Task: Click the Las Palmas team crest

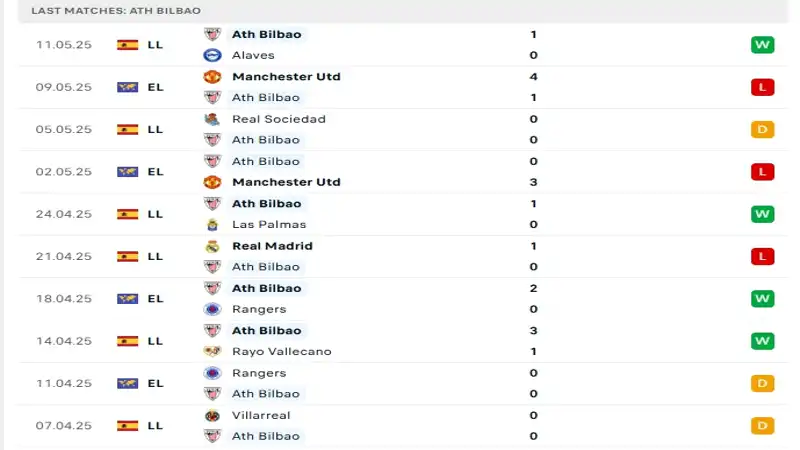Action: tap(212, 224)
